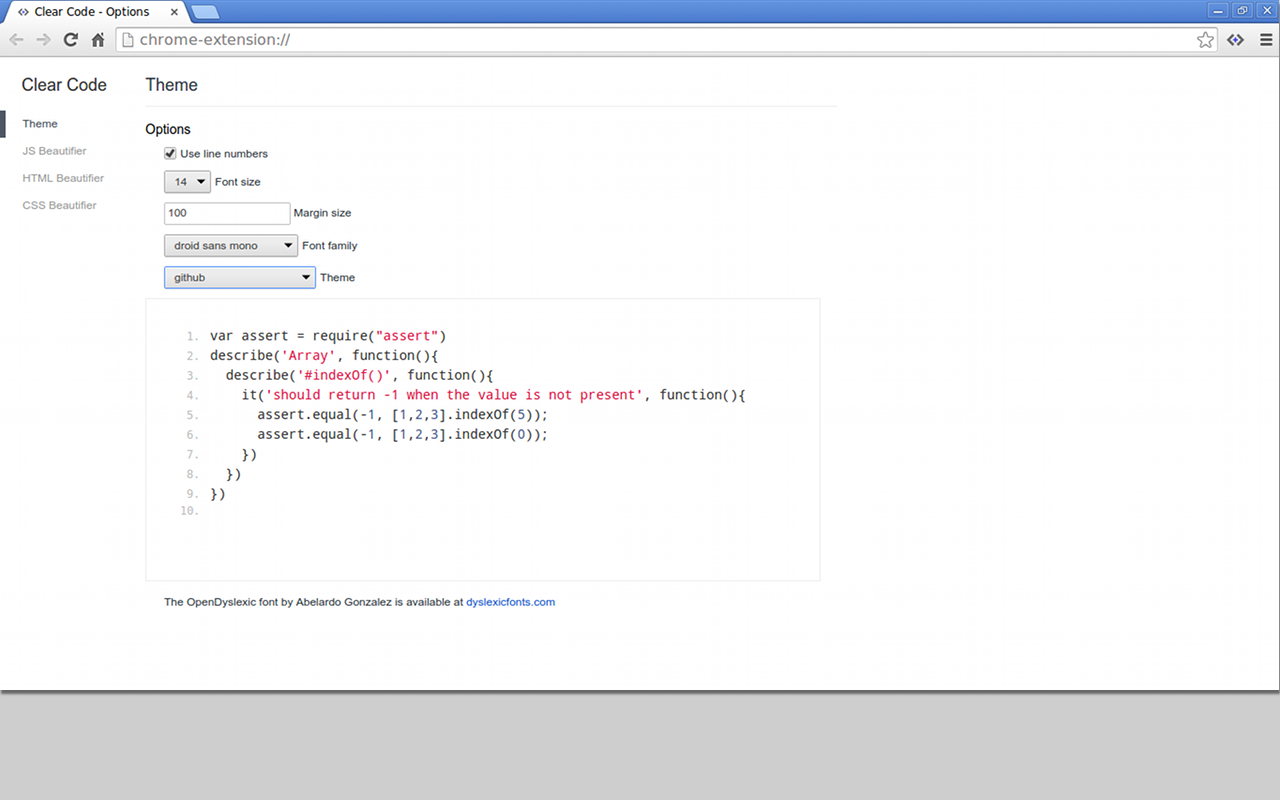Viewport: 1280px width, 800px height.
Task: Restore the browser window size
Action: [1242, 10]
